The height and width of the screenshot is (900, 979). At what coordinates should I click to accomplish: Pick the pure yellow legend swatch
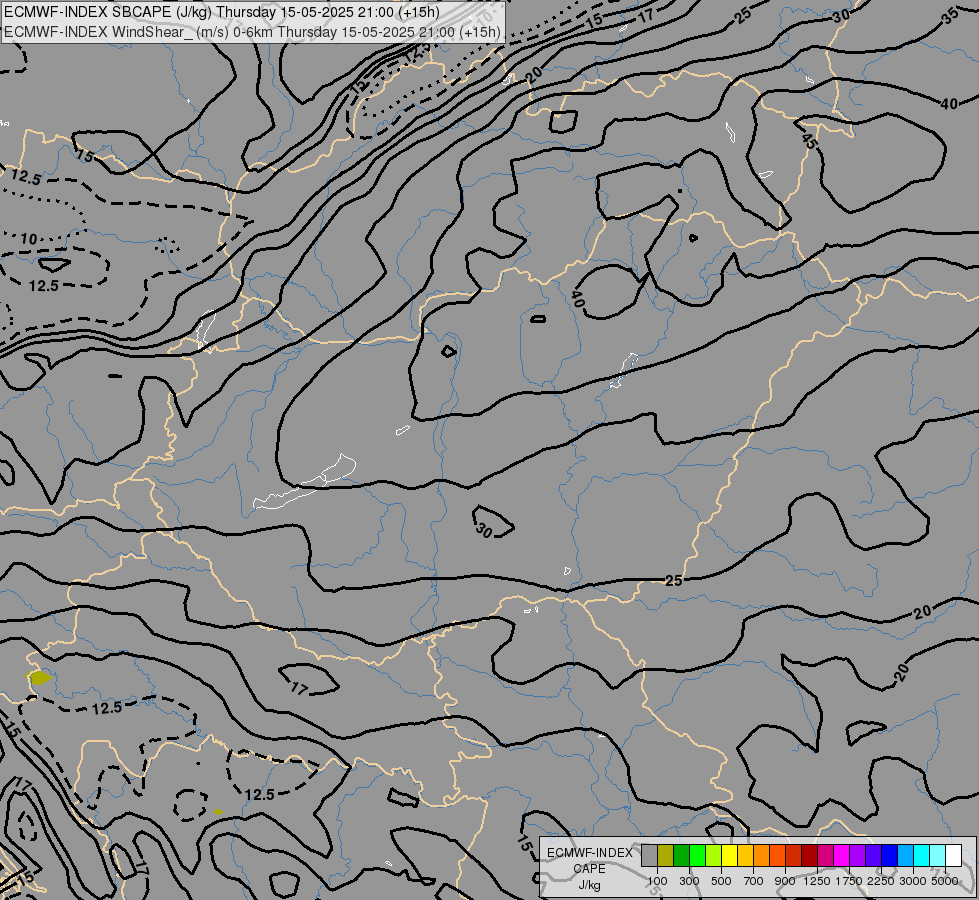tap(729, 855)
